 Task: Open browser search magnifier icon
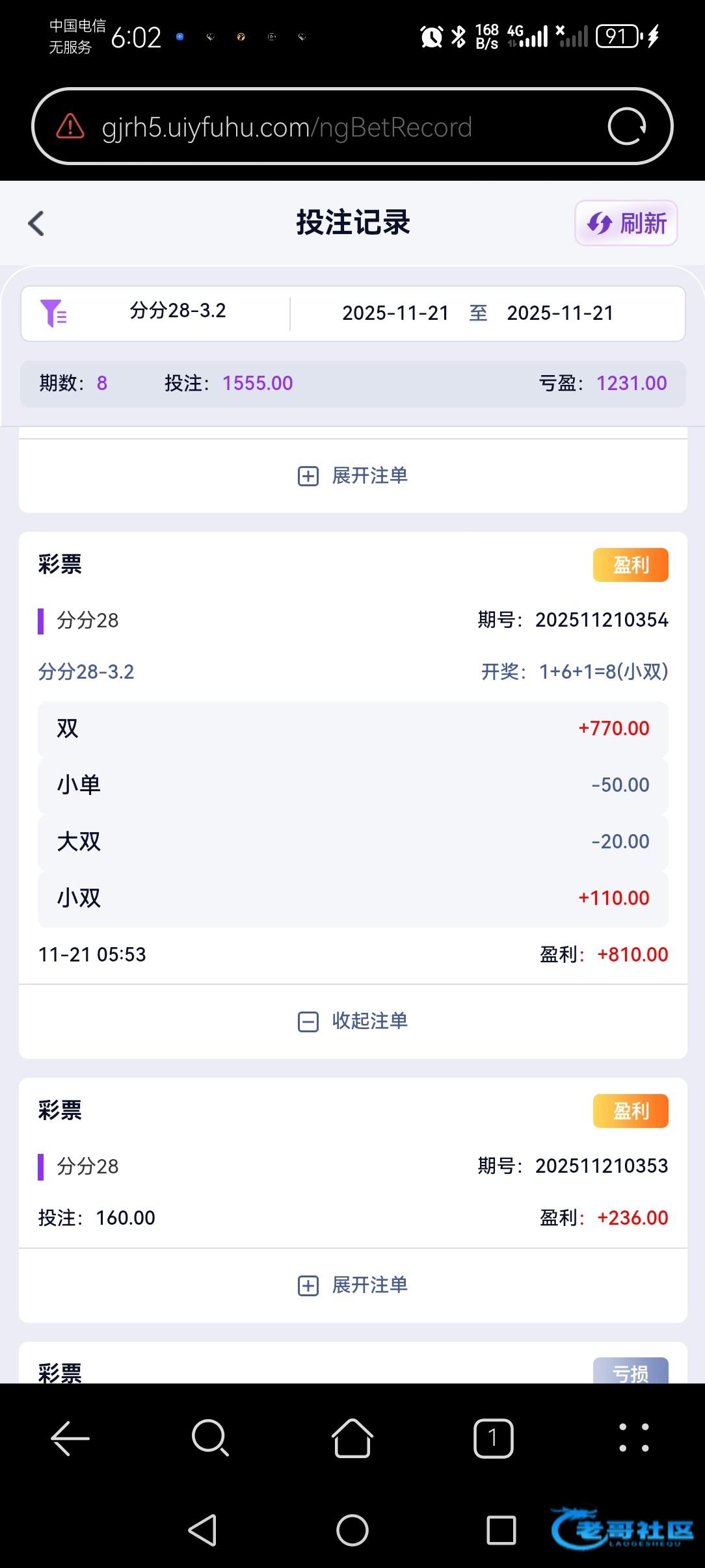click(210, 1438)
